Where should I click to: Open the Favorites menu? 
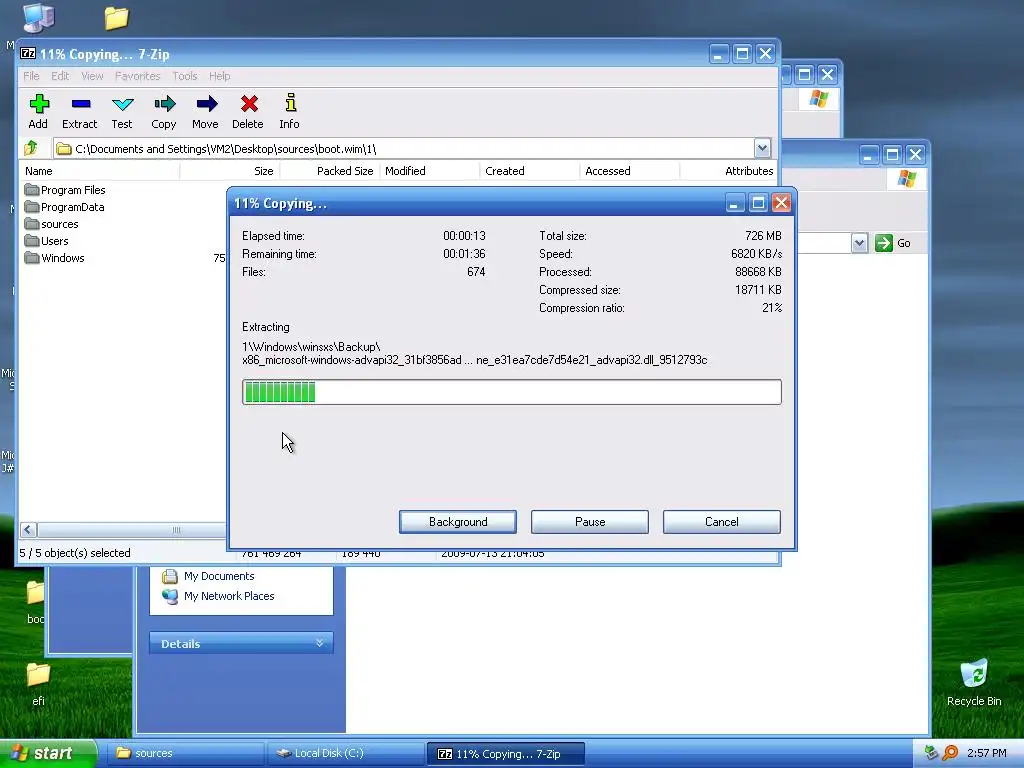coord(137,76)
